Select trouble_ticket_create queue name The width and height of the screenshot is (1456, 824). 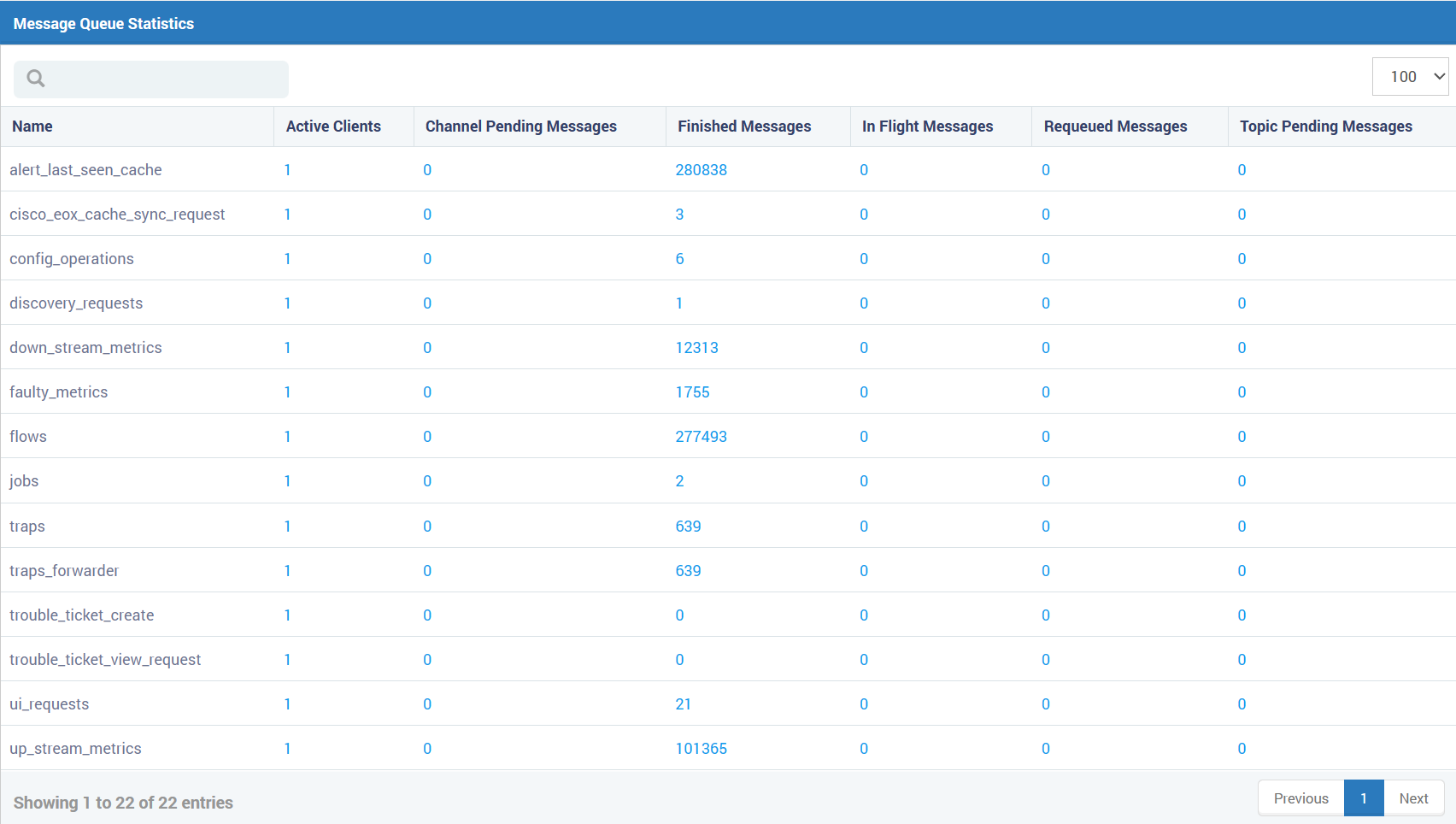coord(82,615)
